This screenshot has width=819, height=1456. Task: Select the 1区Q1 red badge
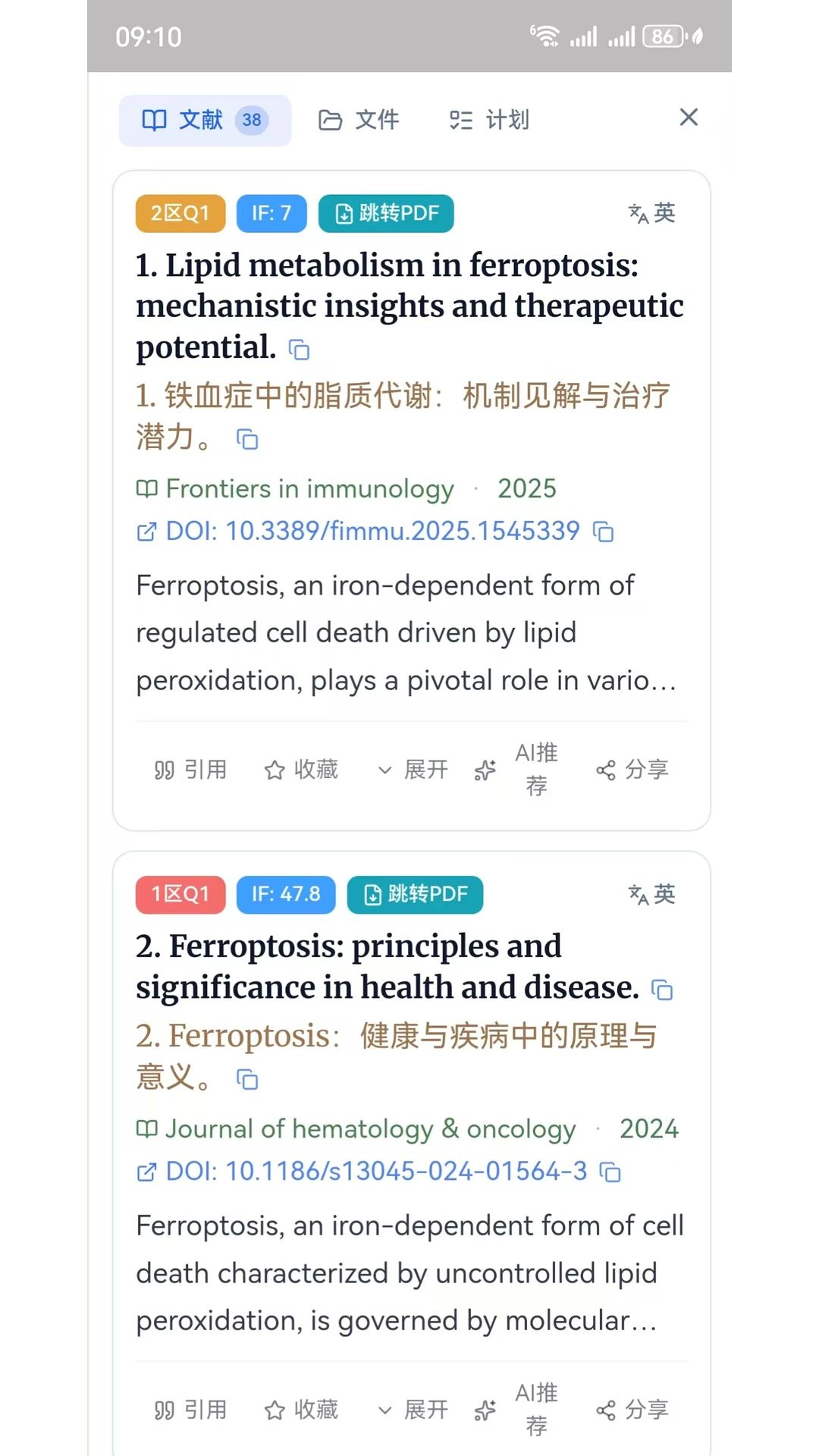click(x=180, y=894)
